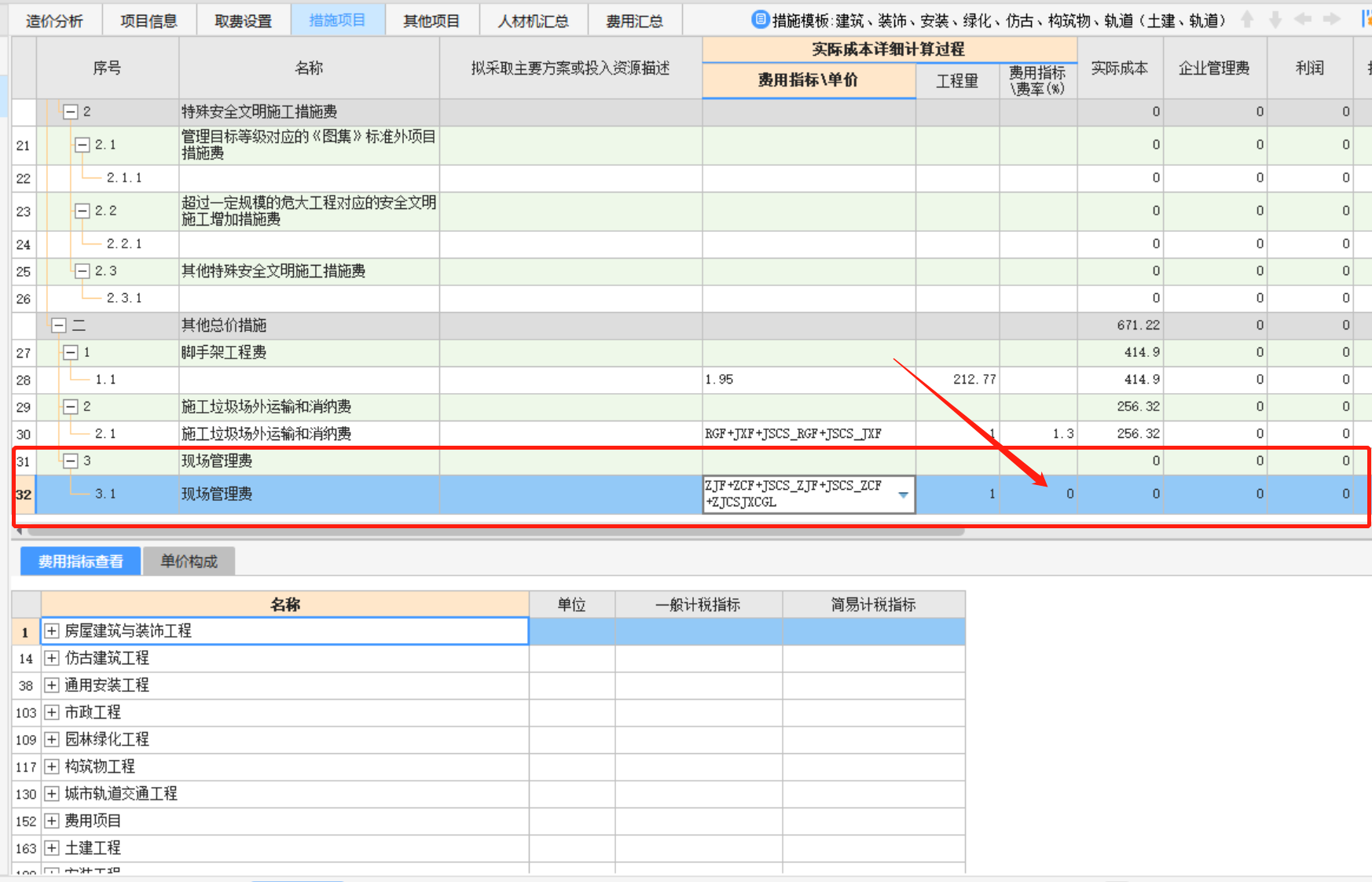Screen dimensions: 1372x882
Task: Expand 通用安装工程
Action: click(52, 685)
